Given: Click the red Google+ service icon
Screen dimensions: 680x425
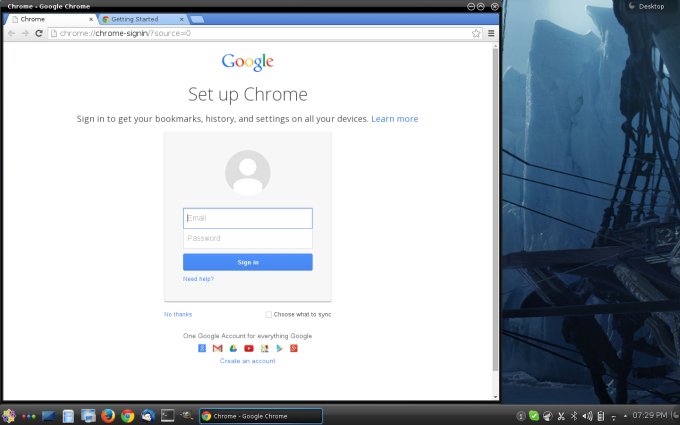Looking at the screenshot, I should pos(294,348).
